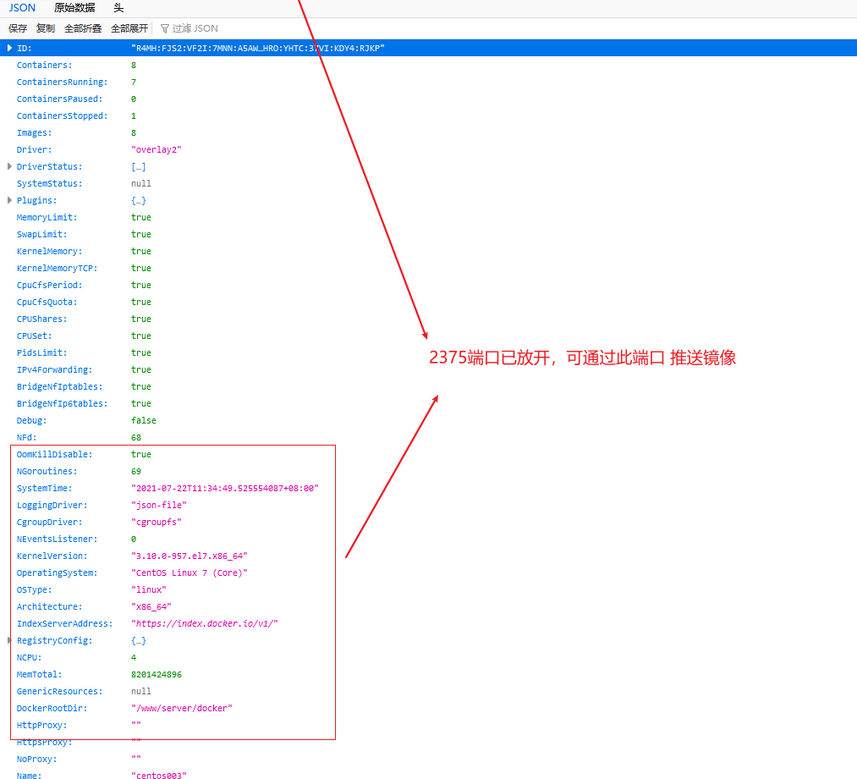This screenshot has height=779, width=857.
Task: Open the 头 headers tab
Action: (119, 8)
